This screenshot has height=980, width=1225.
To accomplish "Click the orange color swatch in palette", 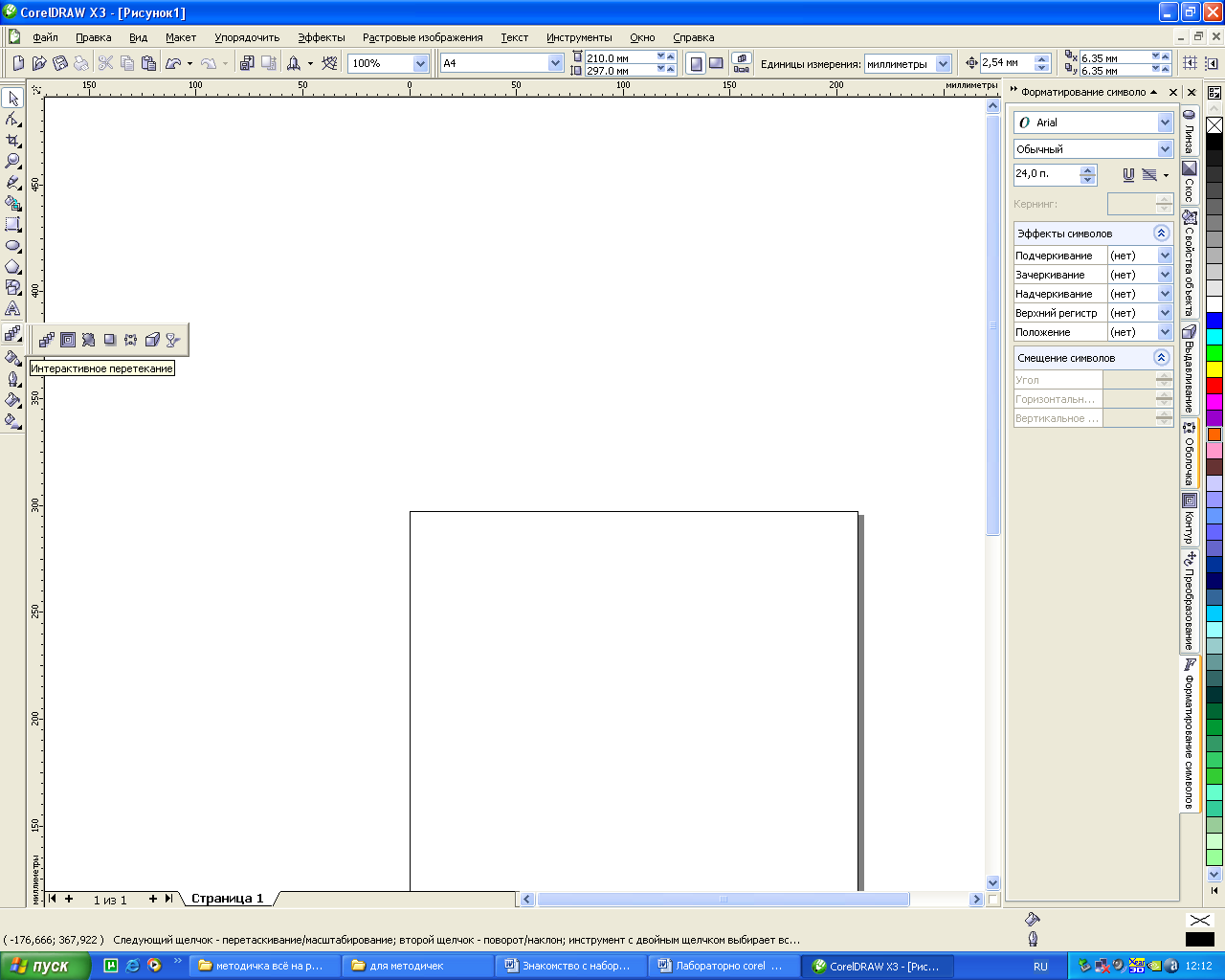I will click(1214, 434).
